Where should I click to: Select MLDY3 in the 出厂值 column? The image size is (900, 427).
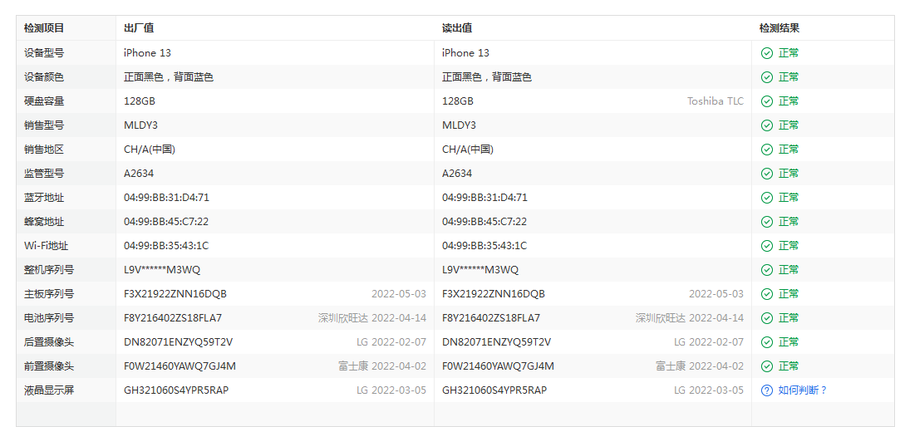click(141, 125)
